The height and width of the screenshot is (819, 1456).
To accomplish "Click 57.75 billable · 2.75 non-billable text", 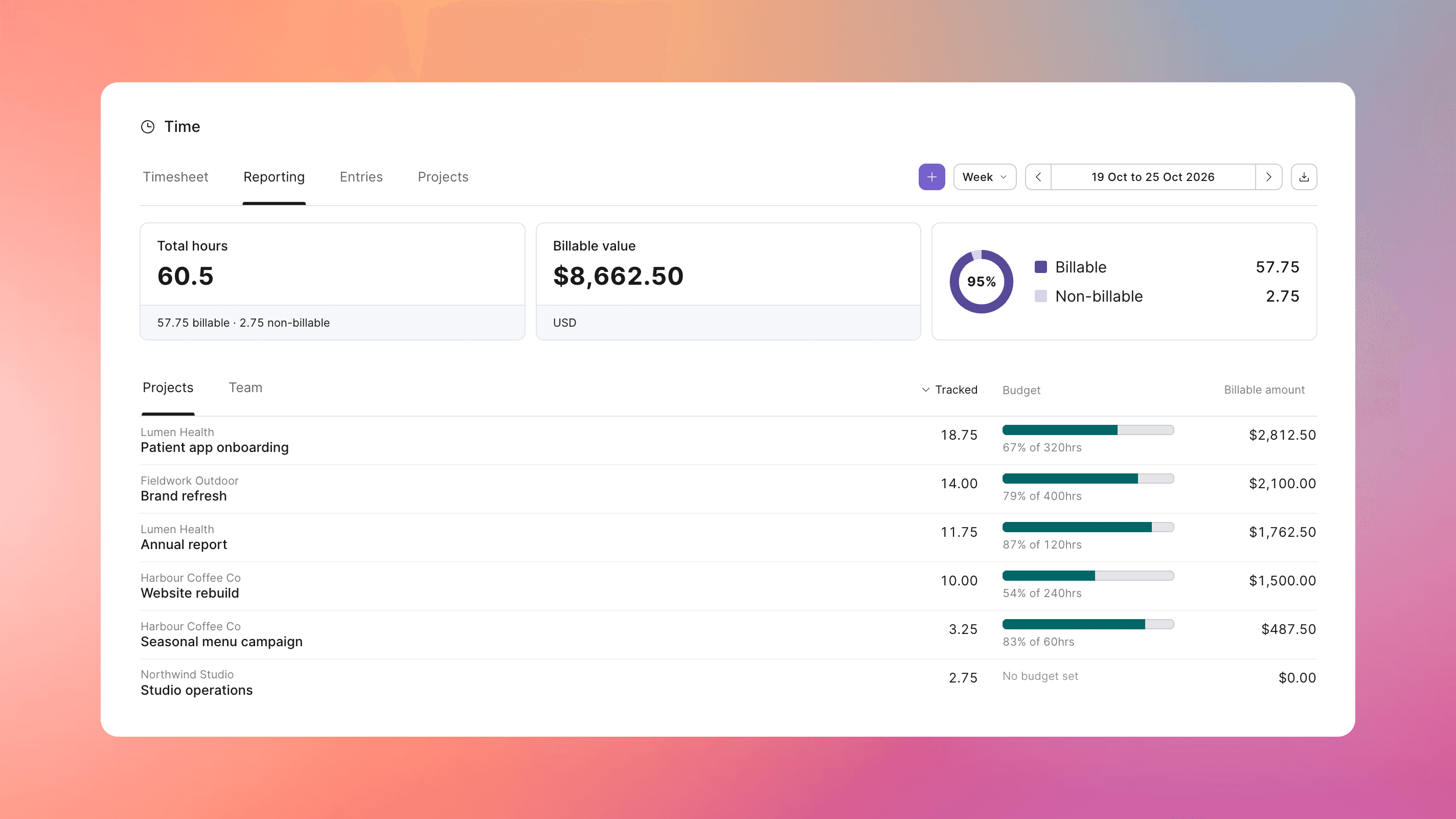I will click(243, 323).
